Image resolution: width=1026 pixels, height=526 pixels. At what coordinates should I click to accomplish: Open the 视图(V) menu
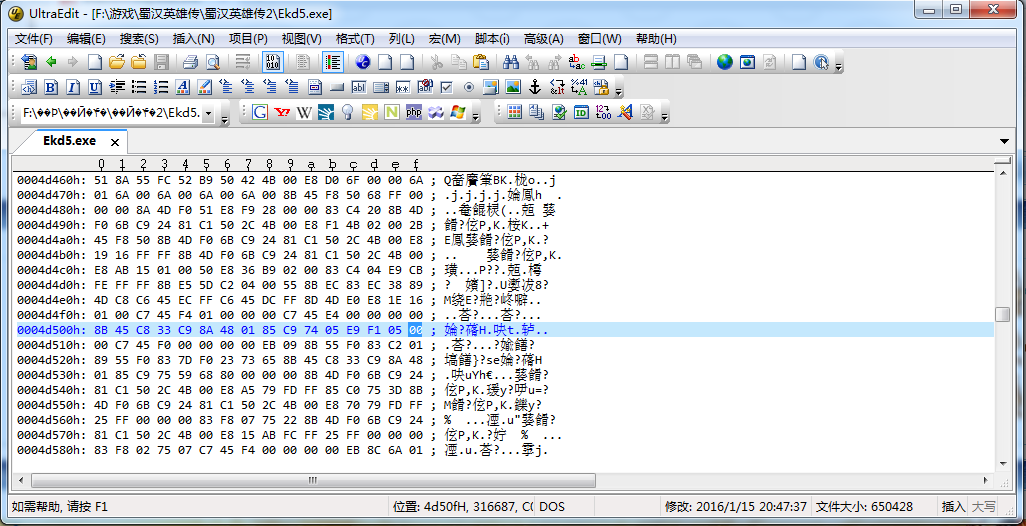302,39
